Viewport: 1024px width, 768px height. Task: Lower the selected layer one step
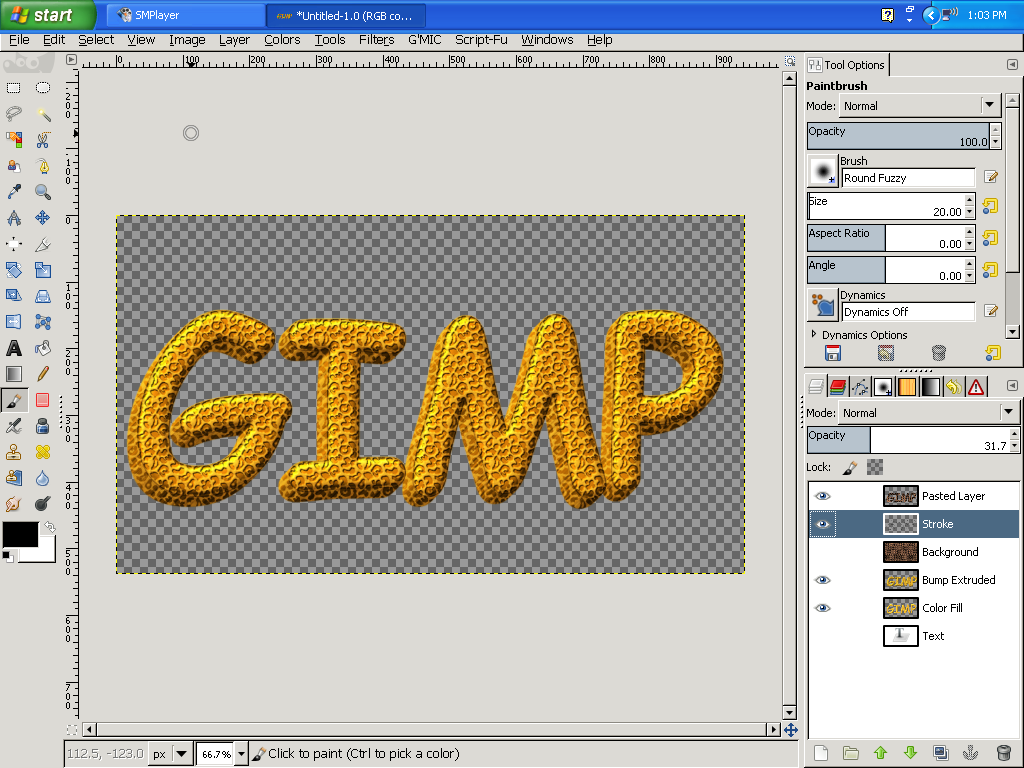point(910,753)
